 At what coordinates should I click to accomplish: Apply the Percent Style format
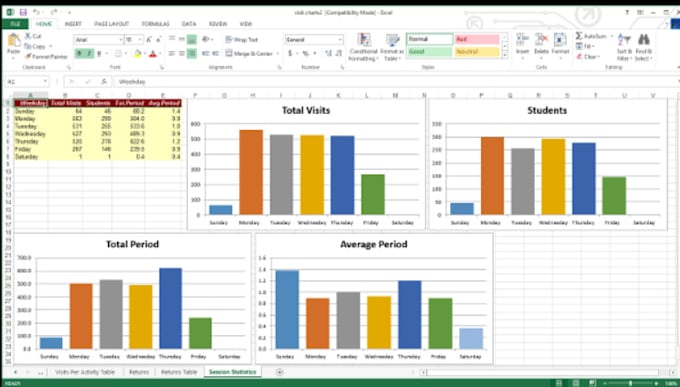coord(305,54)
